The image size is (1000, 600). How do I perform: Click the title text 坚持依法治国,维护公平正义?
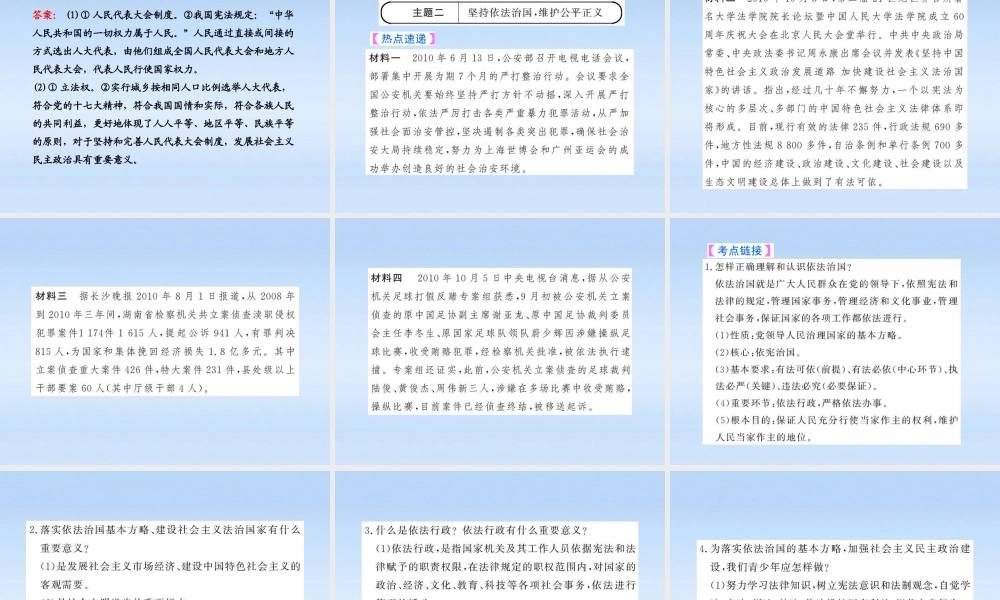pos(535,13)
